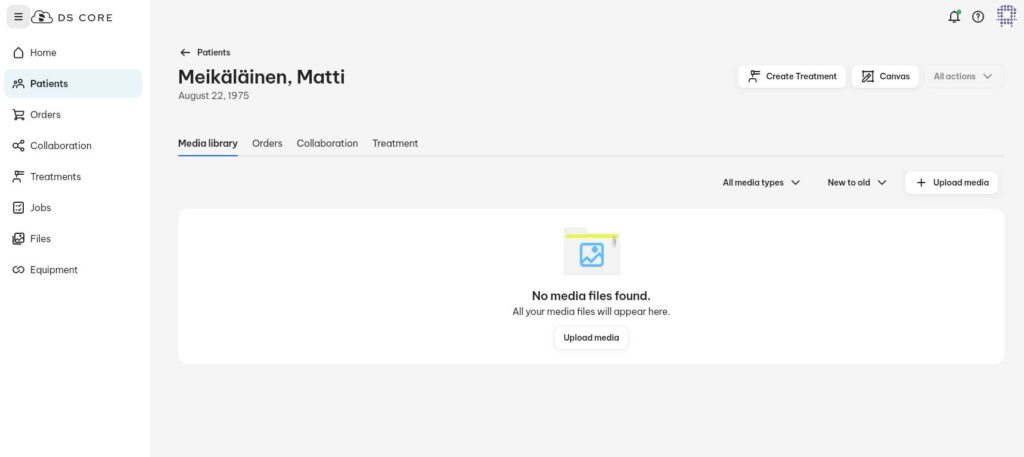Go to Home in the sidebar
1024x457 pixels.
(x=43, y=53)
